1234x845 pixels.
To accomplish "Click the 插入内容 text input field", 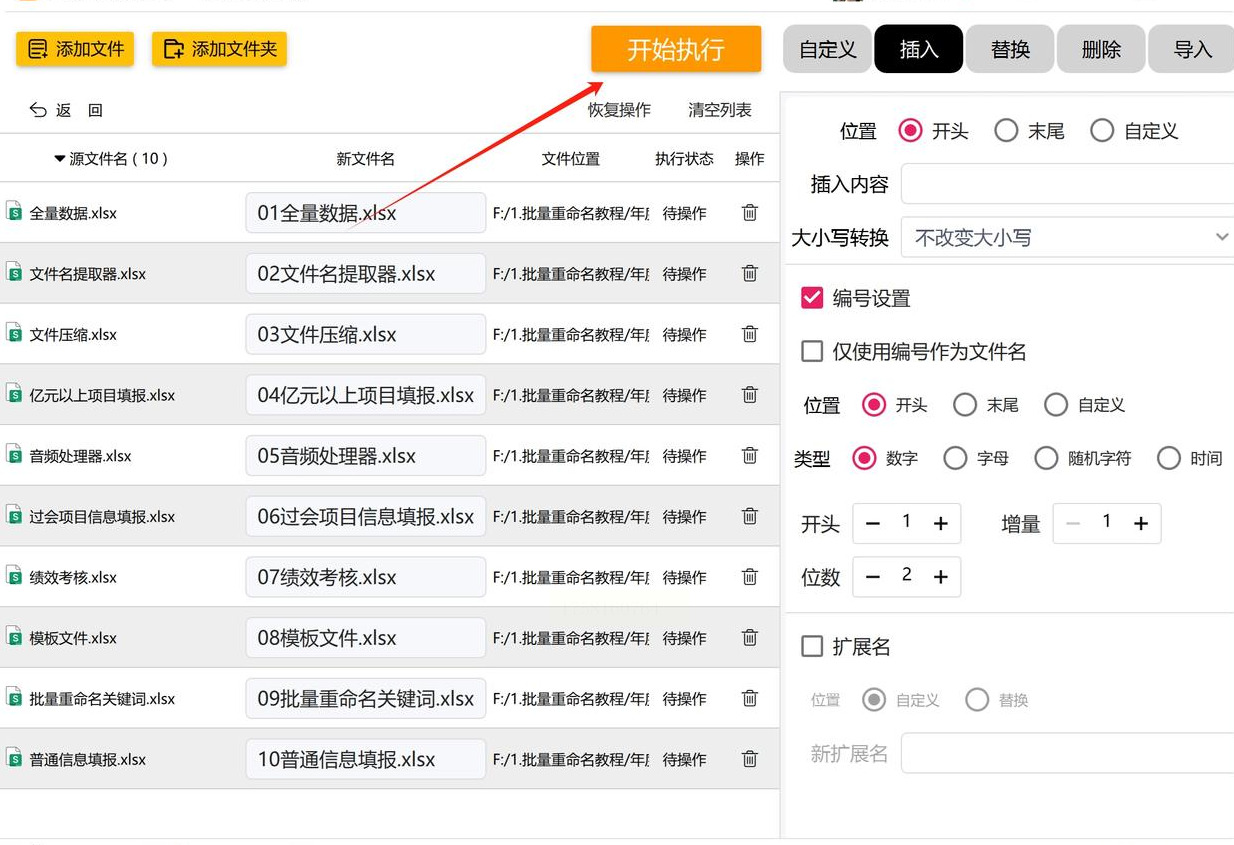I will coord(1067,184).
